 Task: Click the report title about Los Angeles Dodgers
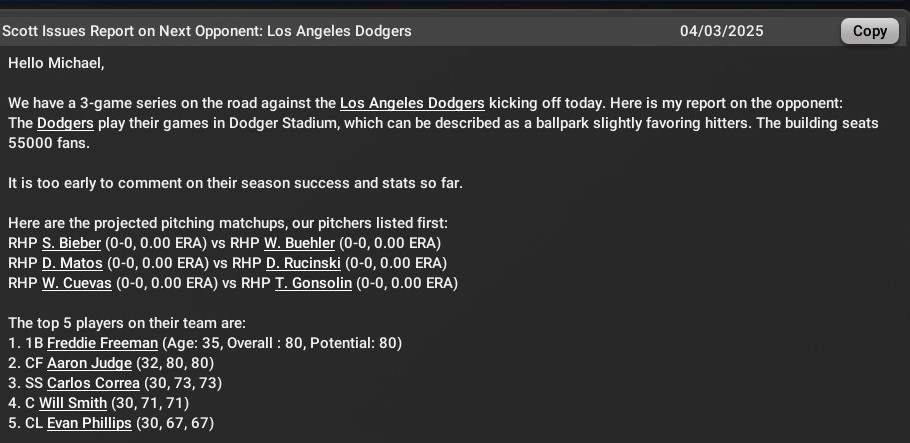pos(207,31)
